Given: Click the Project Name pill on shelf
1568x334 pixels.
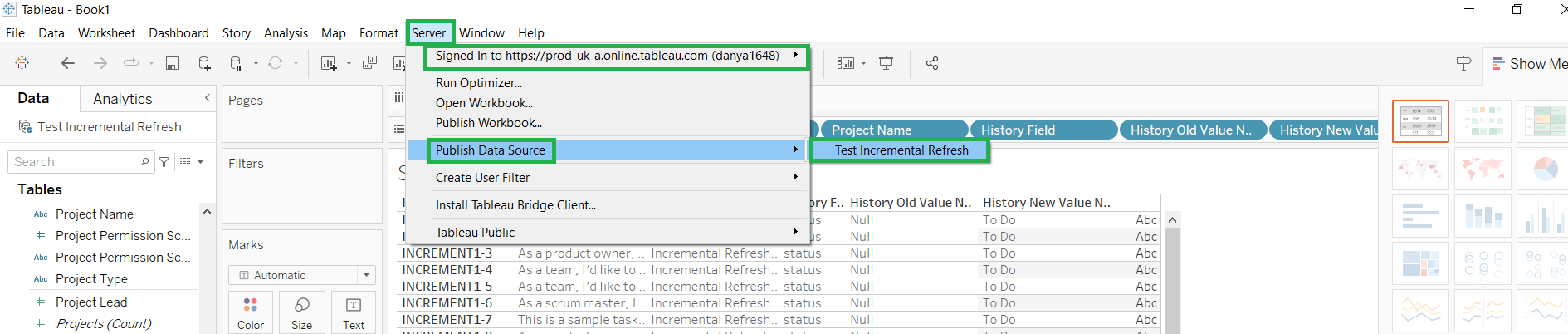Looking at the screenshot, I should tap(895, 130).
